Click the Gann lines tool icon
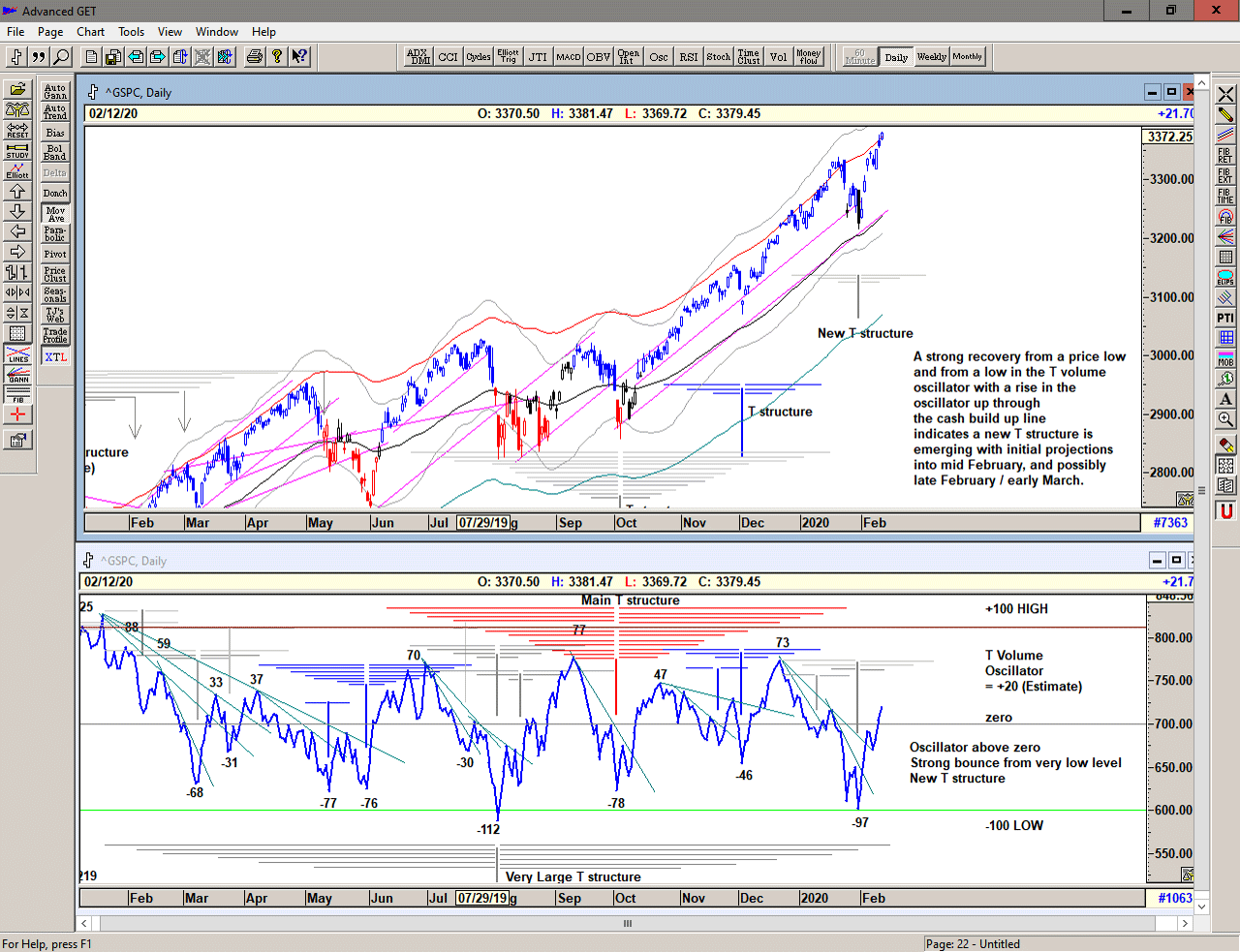Viewport: 1240px width, 952px height. pos(17,376)
